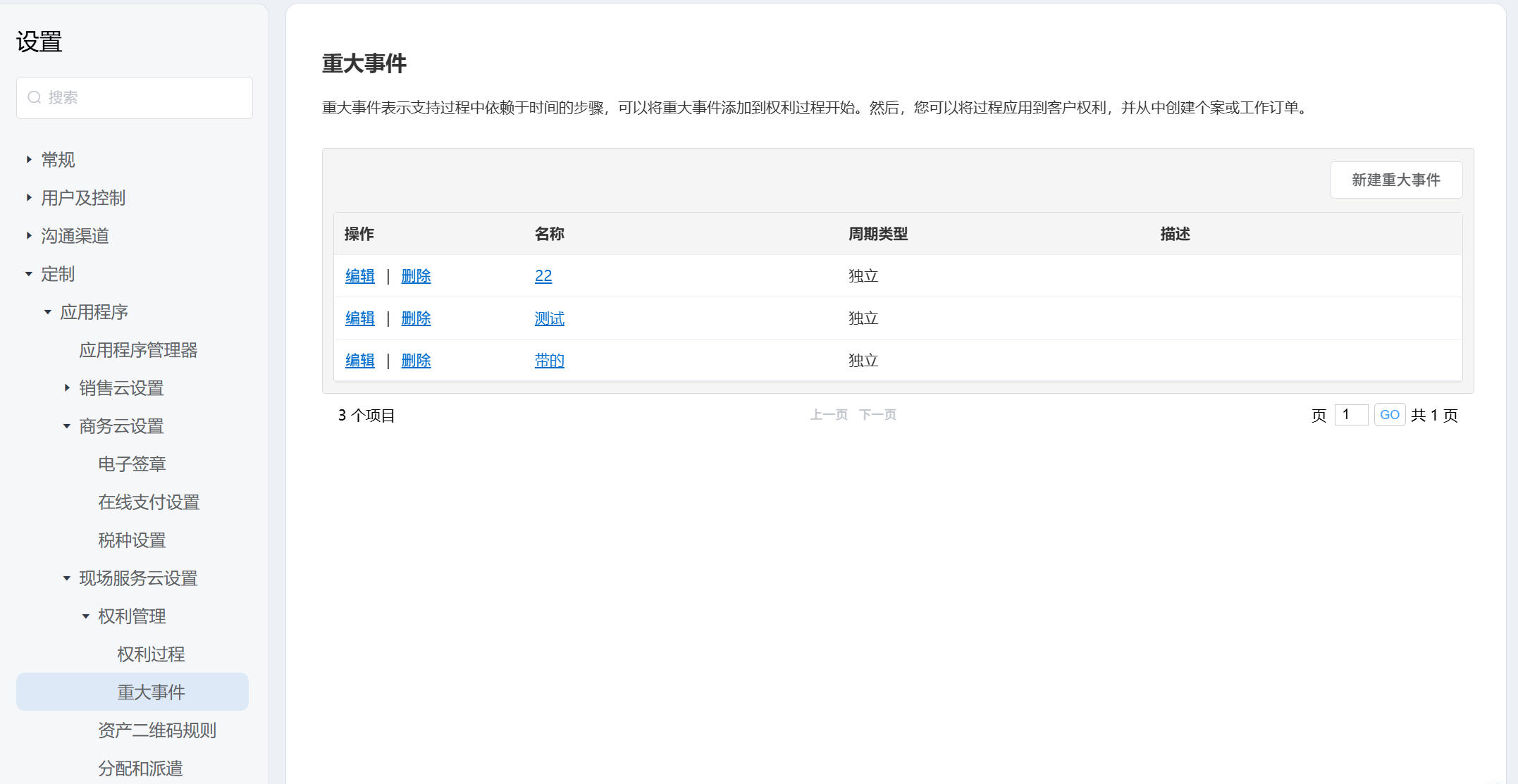Expand the 常规 tree section
The width and height of the screenshot is (1518, 784).
pyautogui.click(x=29, y=160)
